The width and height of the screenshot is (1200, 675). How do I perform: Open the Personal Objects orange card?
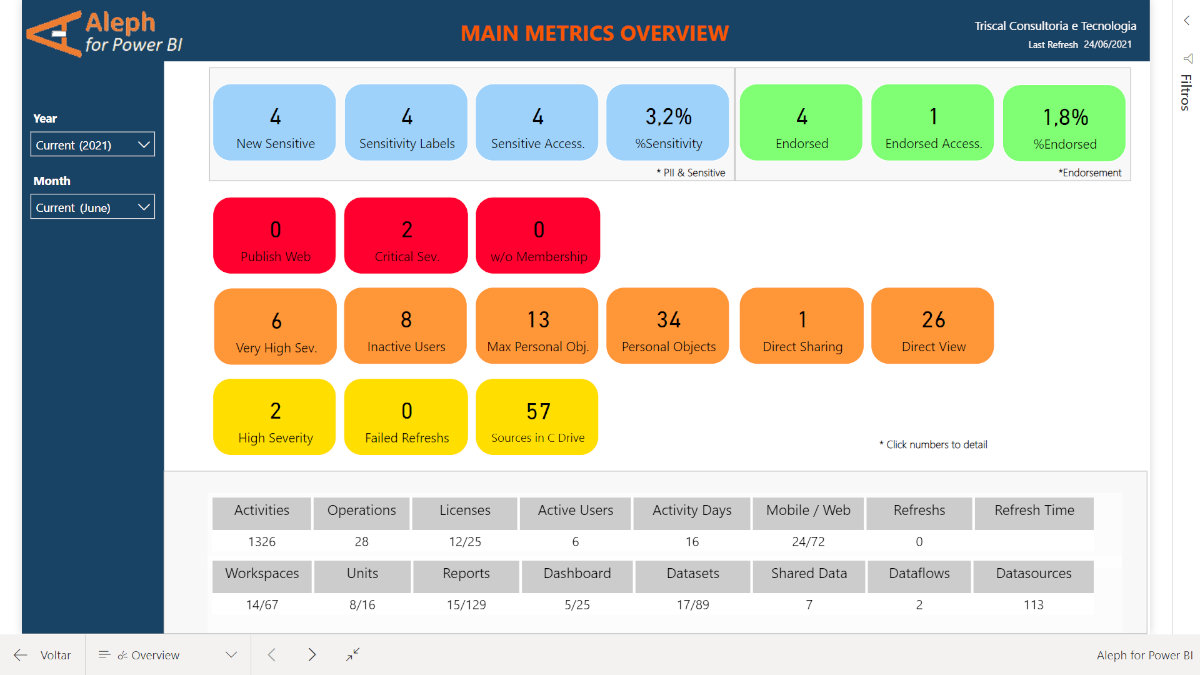(x=668, y=325)
